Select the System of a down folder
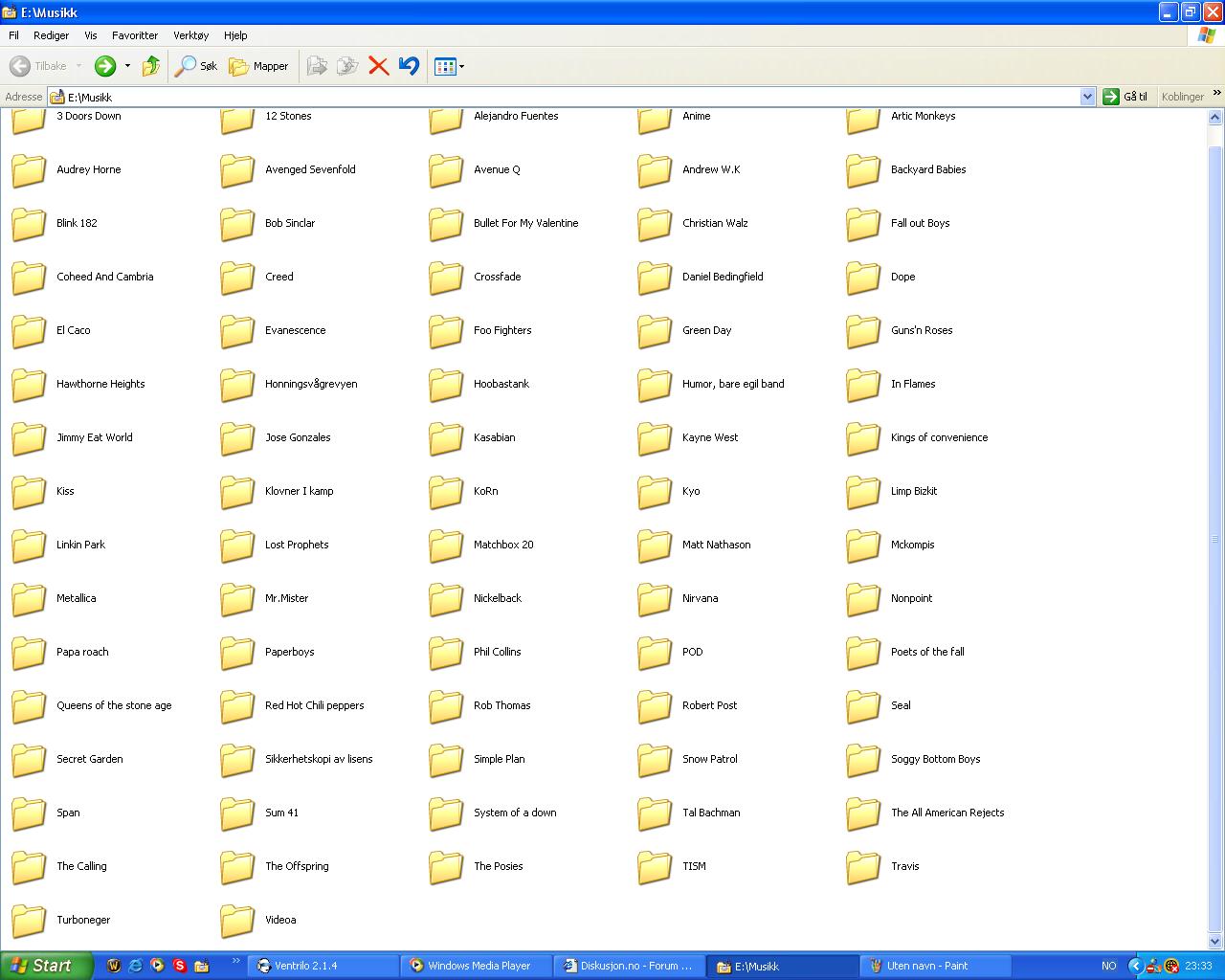Screen dimensions: 1225x980 [x=494, y=813]
